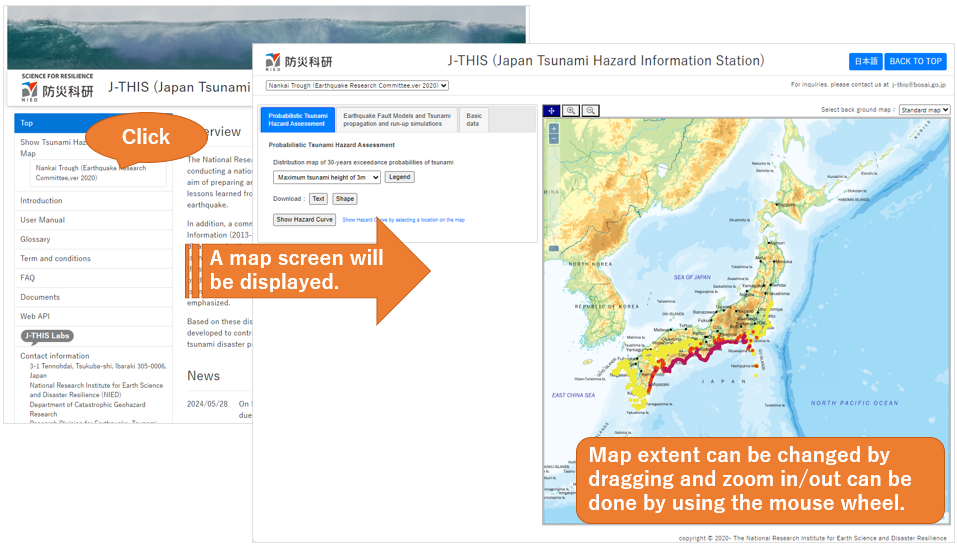Click the Contact information heading
Screen dimensions: 957x558
54,356
